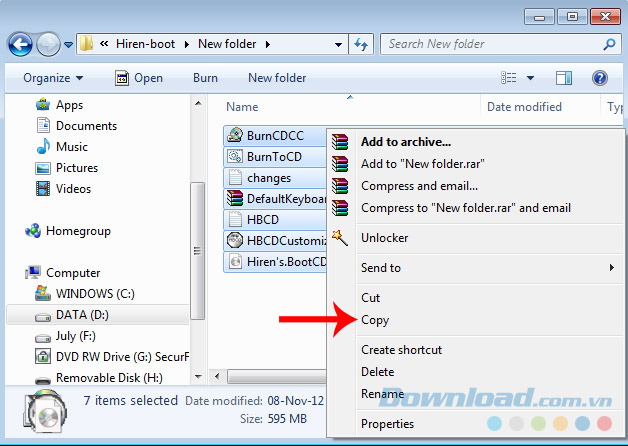Expand address bar previous locations dropdown
Screen dimensions: 628x446
click(338, 44)
